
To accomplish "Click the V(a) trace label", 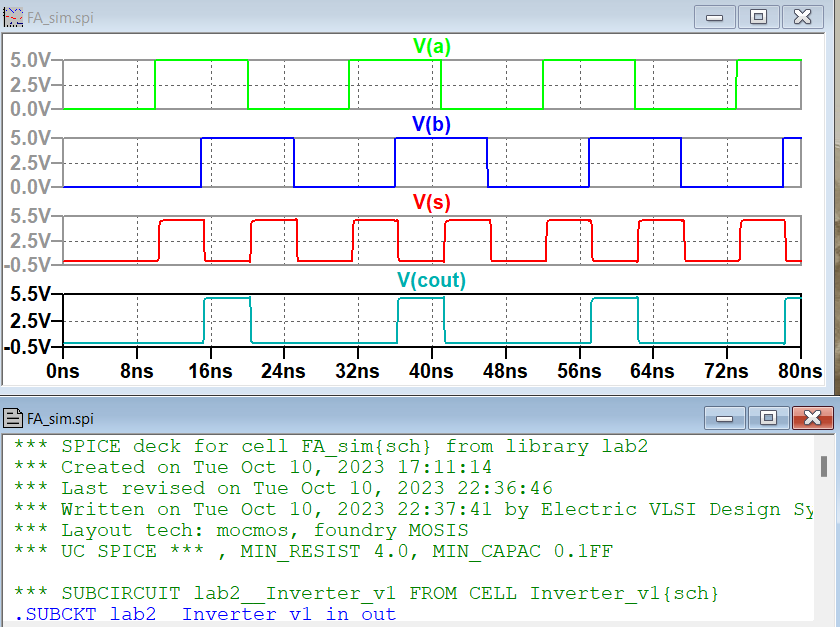I will point(432,47).
